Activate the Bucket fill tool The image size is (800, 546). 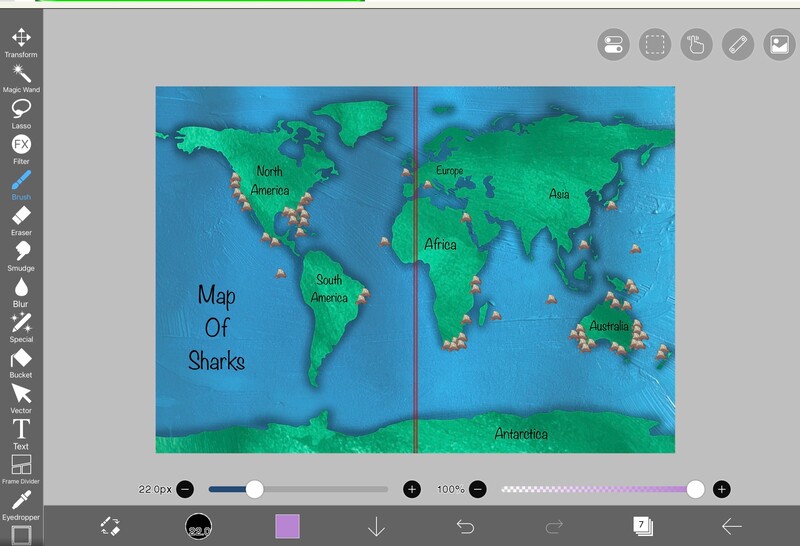point(20,359)
